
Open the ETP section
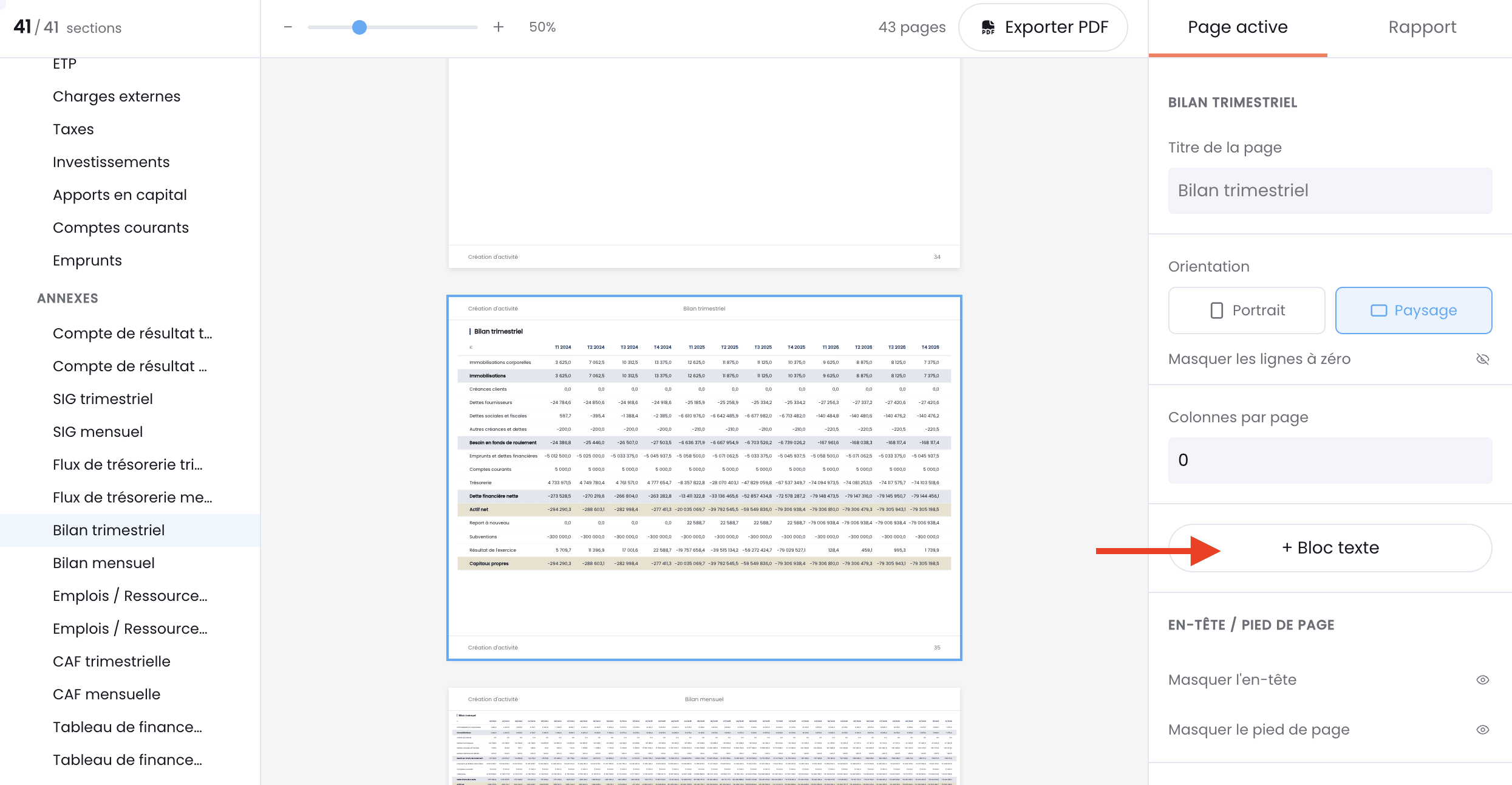tap(64, 64)
